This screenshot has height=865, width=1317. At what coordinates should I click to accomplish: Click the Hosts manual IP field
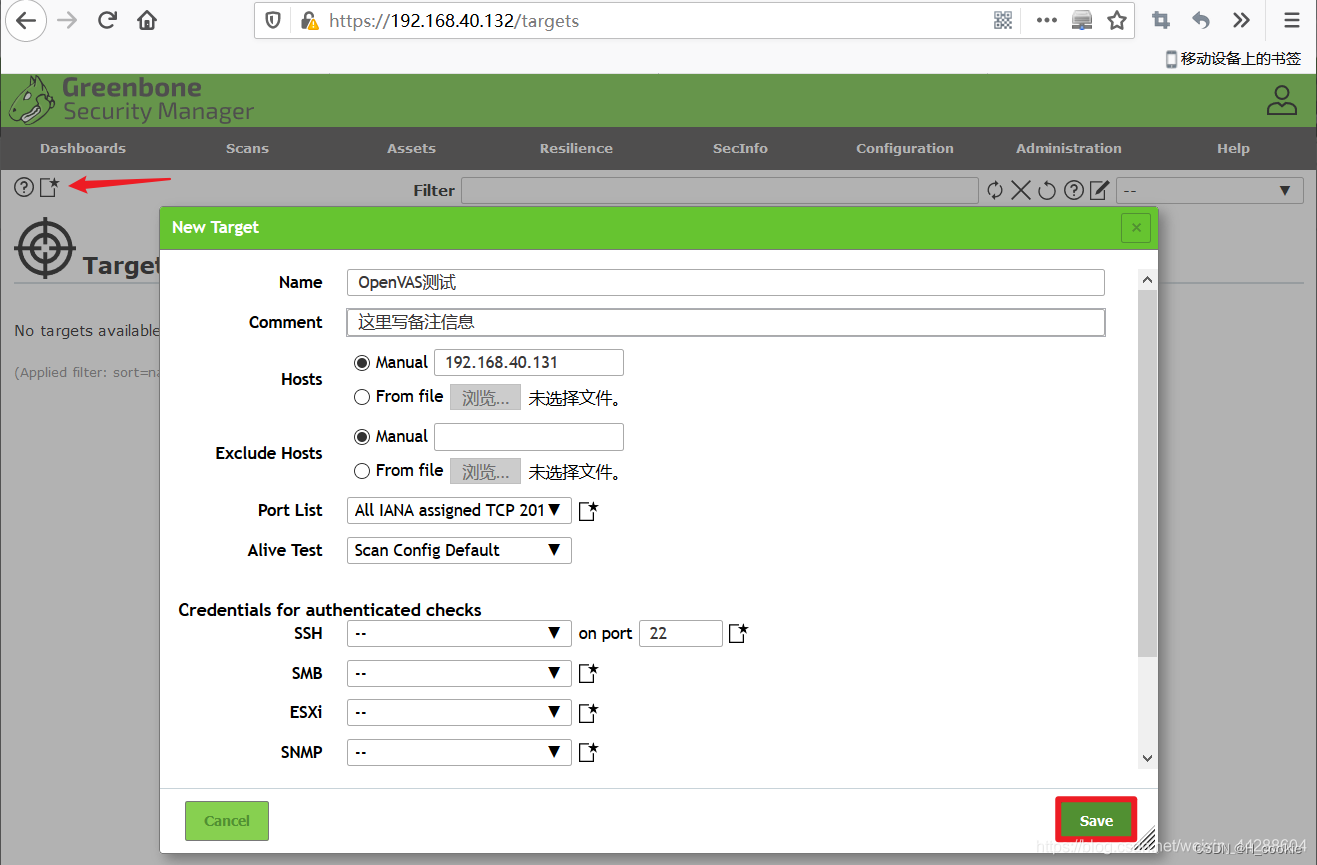pyautogui.click(x=529, y=362)
